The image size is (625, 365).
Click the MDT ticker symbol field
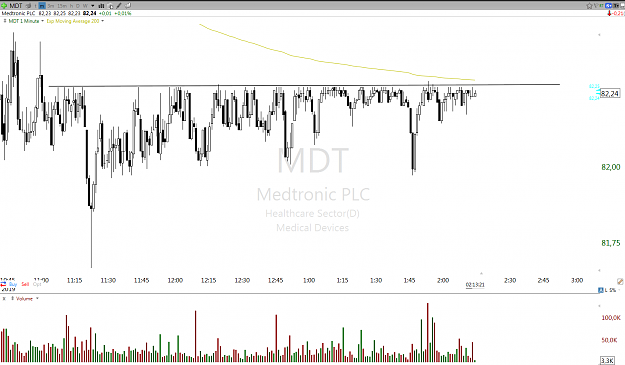click(x=16, y=6)
